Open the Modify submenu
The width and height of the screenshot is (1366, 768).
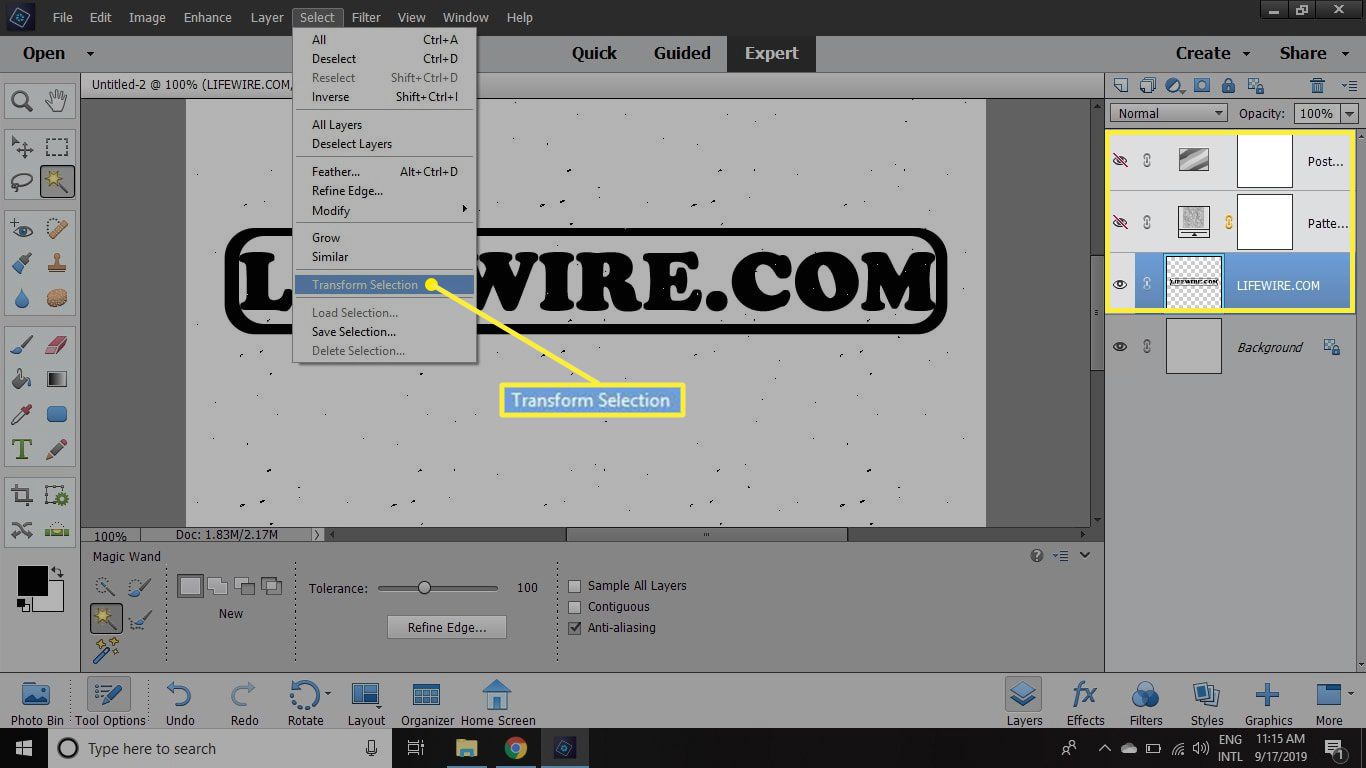click(384, 210)
